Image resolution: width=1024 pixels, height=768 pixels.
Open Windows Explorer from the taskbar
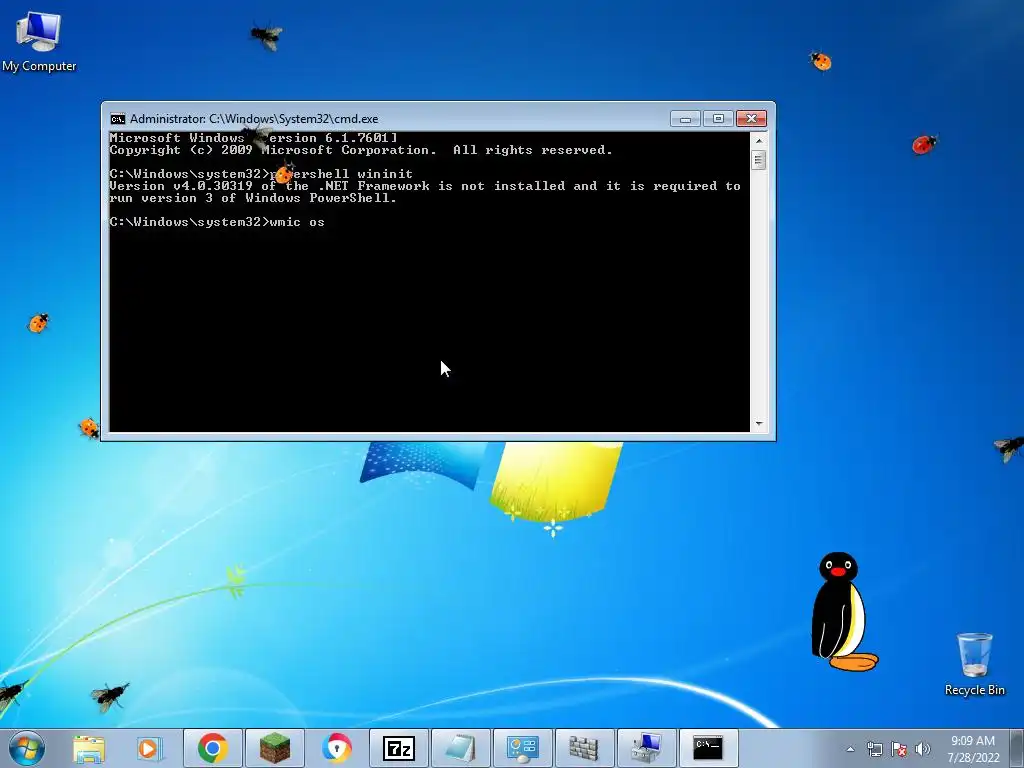coord(89,748)
